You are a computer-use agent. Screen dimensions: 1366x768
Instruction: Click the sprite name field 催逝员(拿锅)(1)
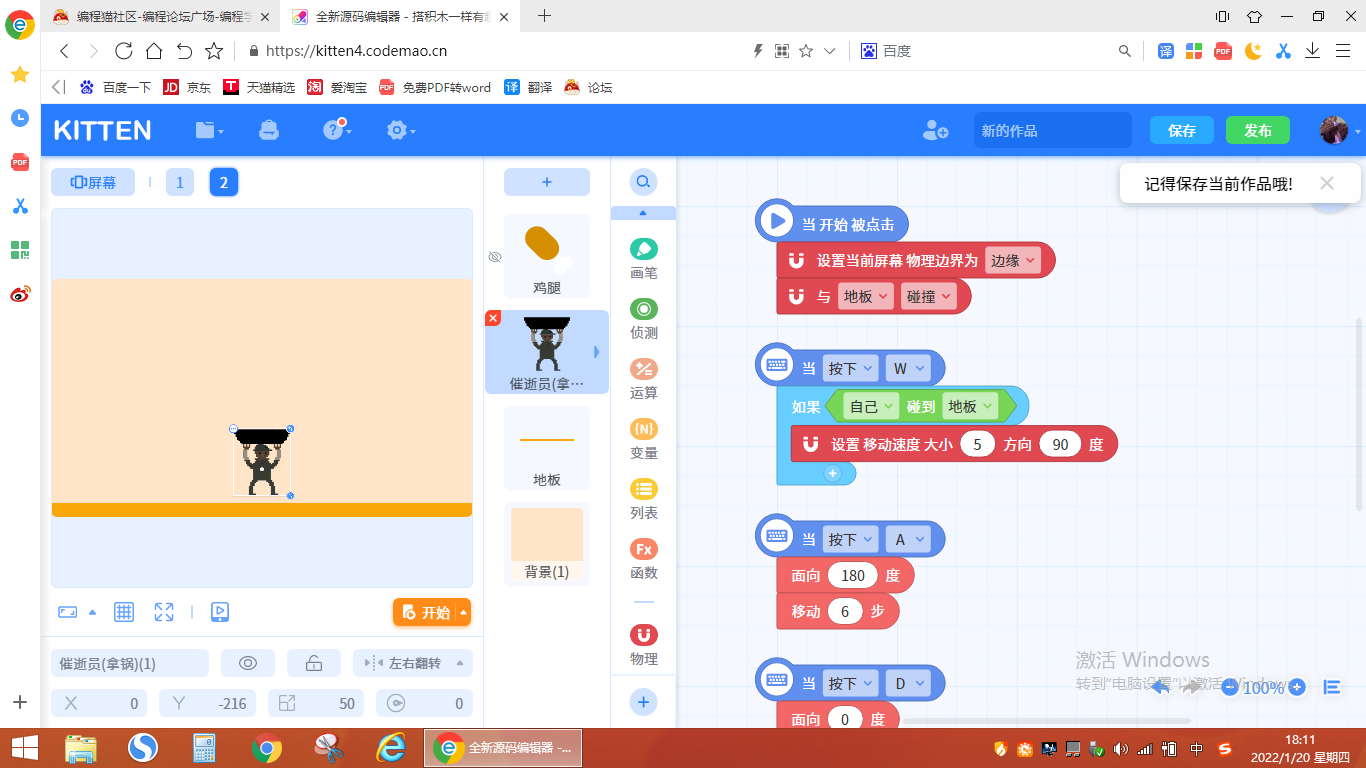tap(130, 663)
